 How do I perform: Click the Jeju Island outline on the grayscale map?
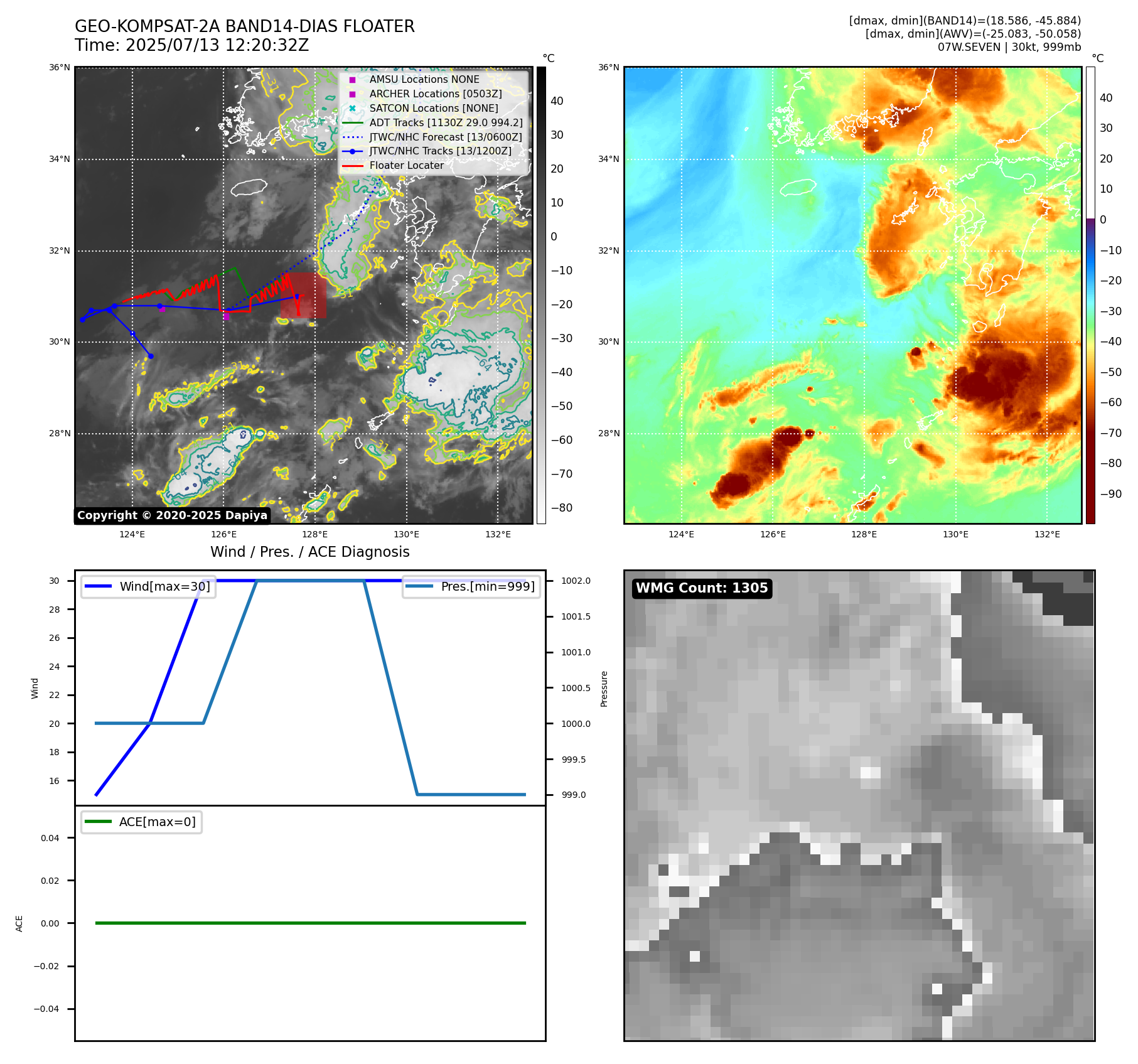[249, 187]
